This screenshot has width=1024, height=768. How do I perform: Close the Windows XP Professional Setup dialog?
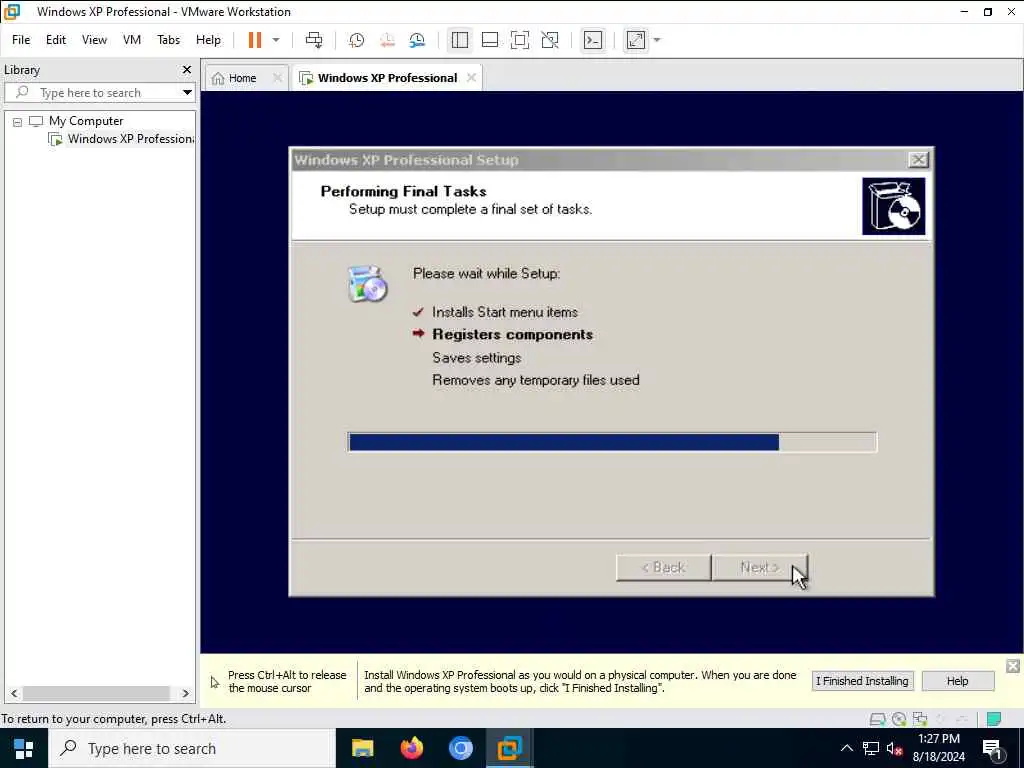tap(918, 159)
